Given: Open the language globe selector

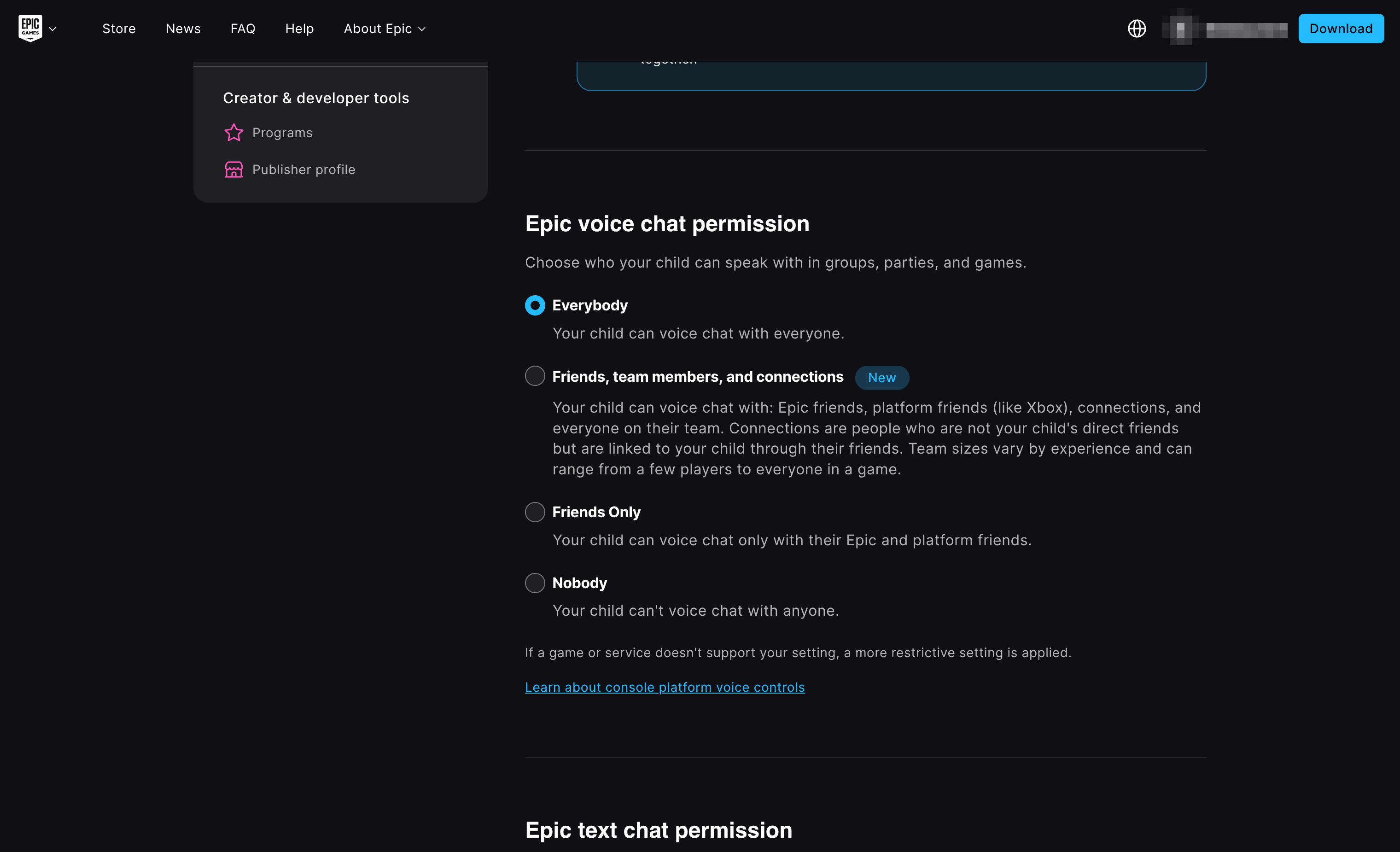Looking at the screenshot, I should 1137,29.
